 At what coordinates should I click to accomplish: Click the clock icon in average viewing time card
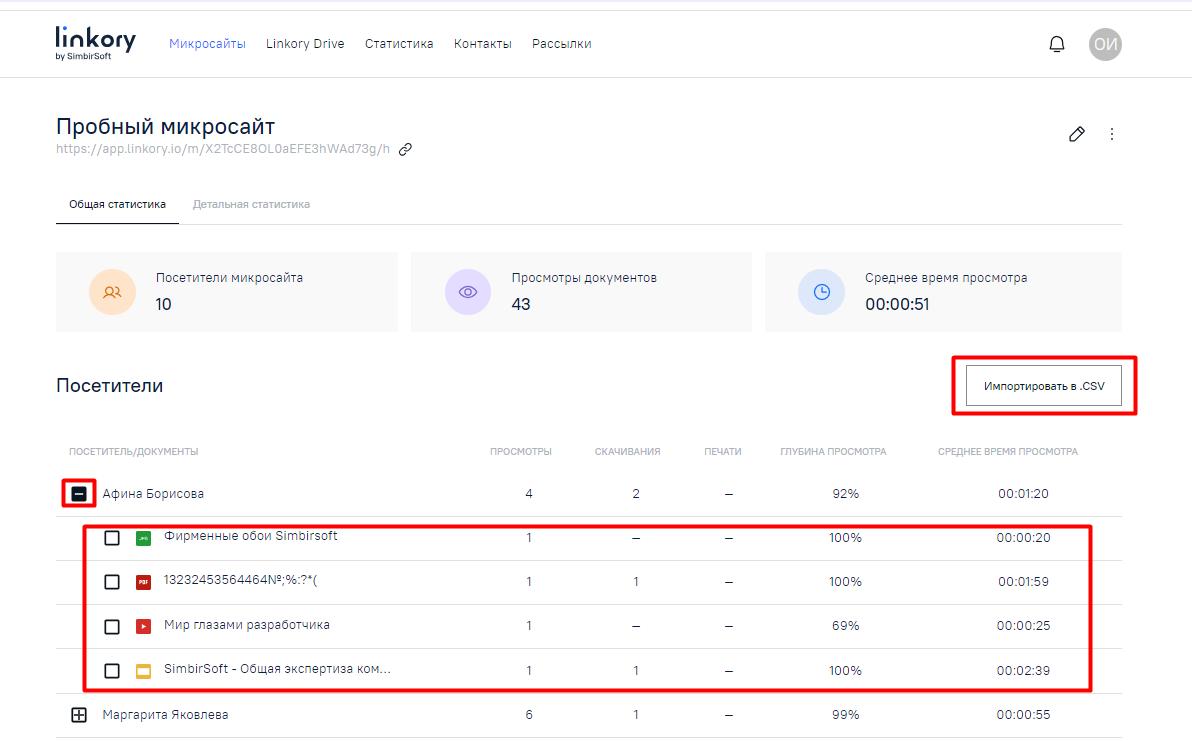821,292
